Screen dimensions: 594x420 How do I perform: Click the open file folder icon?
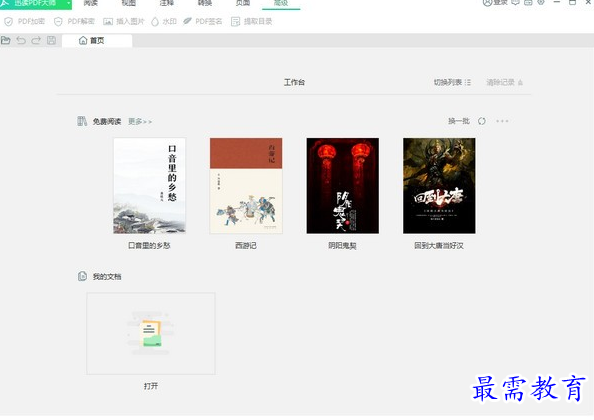tap(6, 40)
